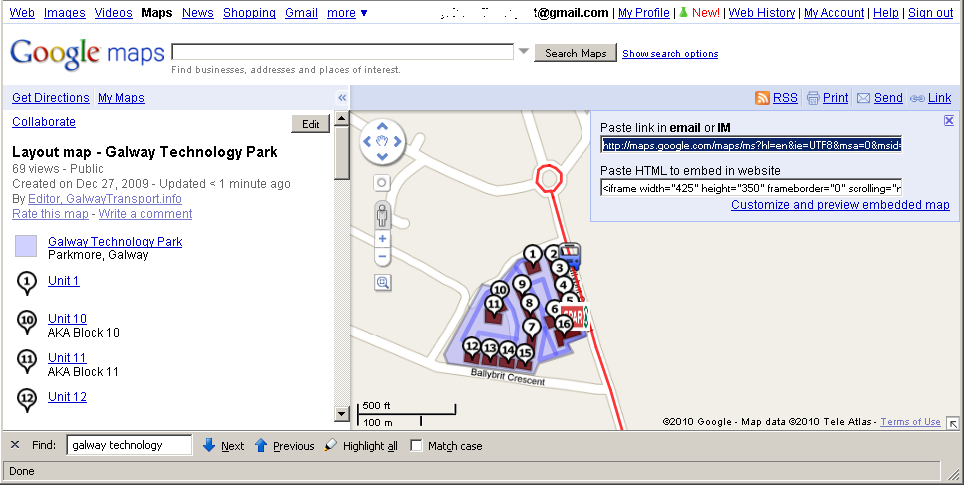Image resolution: width=967 pixels, height=486 pixels.
Task: Click the paste-link URL field
Action: [751, 145]
